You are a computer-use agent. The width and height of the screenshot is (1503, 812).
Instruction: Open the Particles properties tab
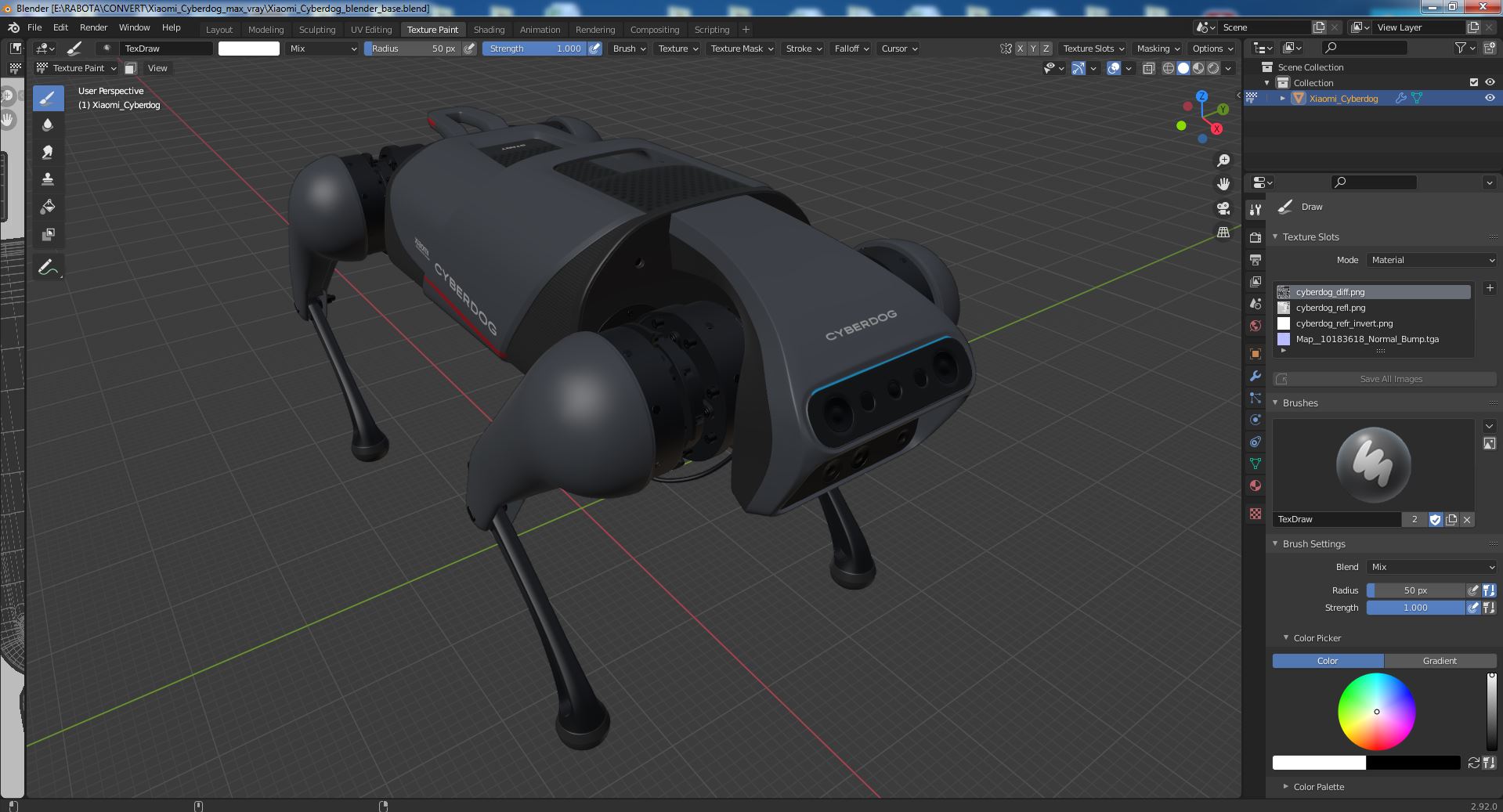pos(1256,398)
